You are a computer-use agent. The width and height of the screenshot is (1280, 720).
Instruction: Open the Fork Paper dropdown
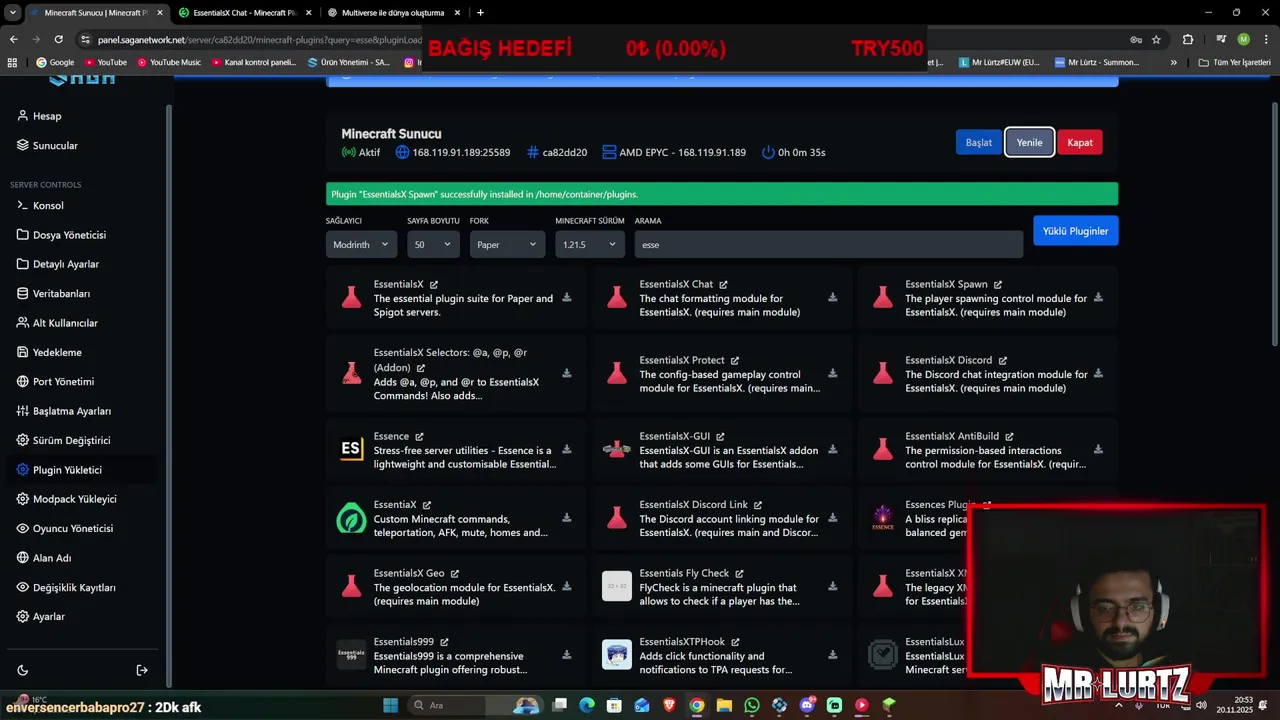point(507,244)
